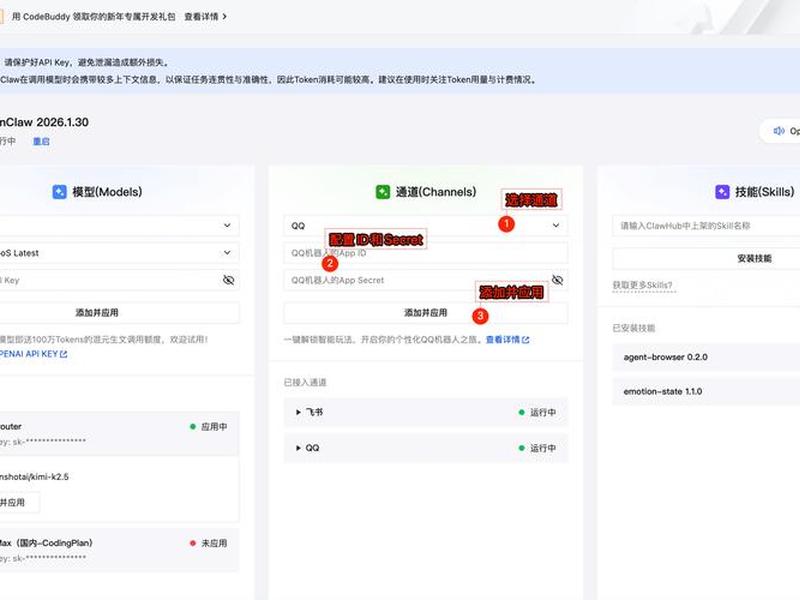This screenshot has height=600, width=800.
Task: Click the 并应用 button under kimi-k2.5
Action: pos(18,503)
